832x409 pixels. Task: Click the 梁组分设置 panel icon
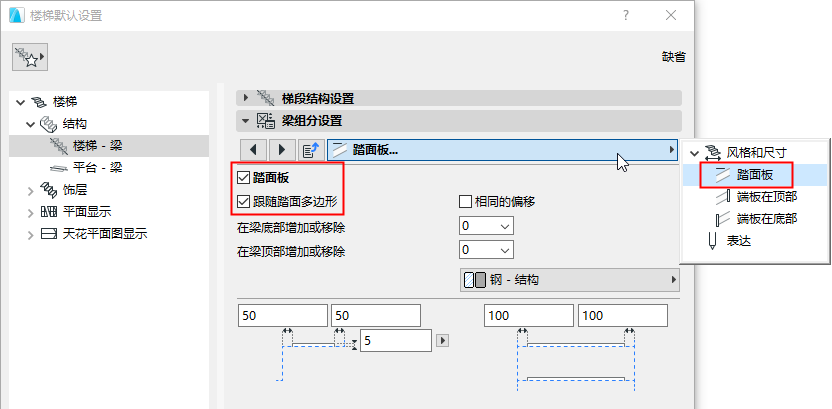pyautogui.click(x=266, y=121)
